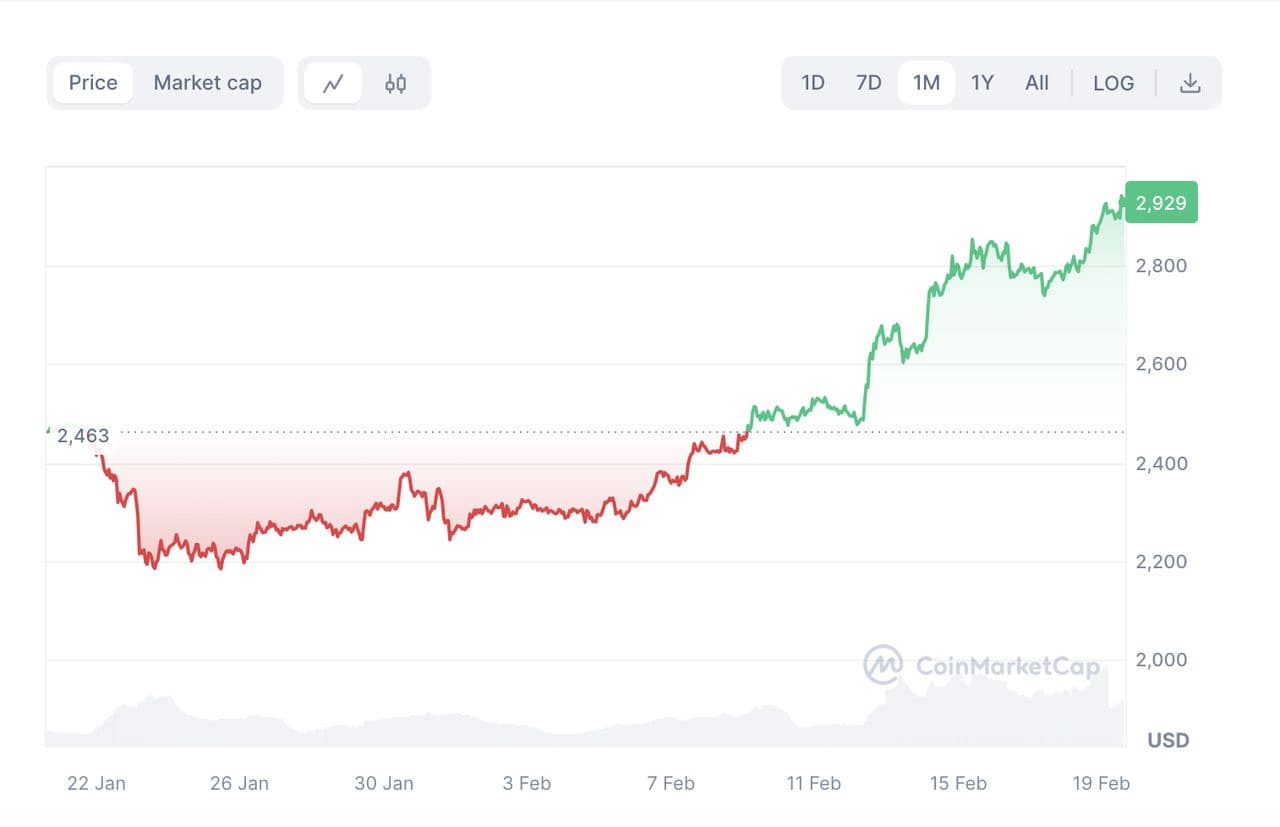The width and height of the screenshot is (1280, 827).
Task: Select the Market cap tab
Action: pos(207,83)
